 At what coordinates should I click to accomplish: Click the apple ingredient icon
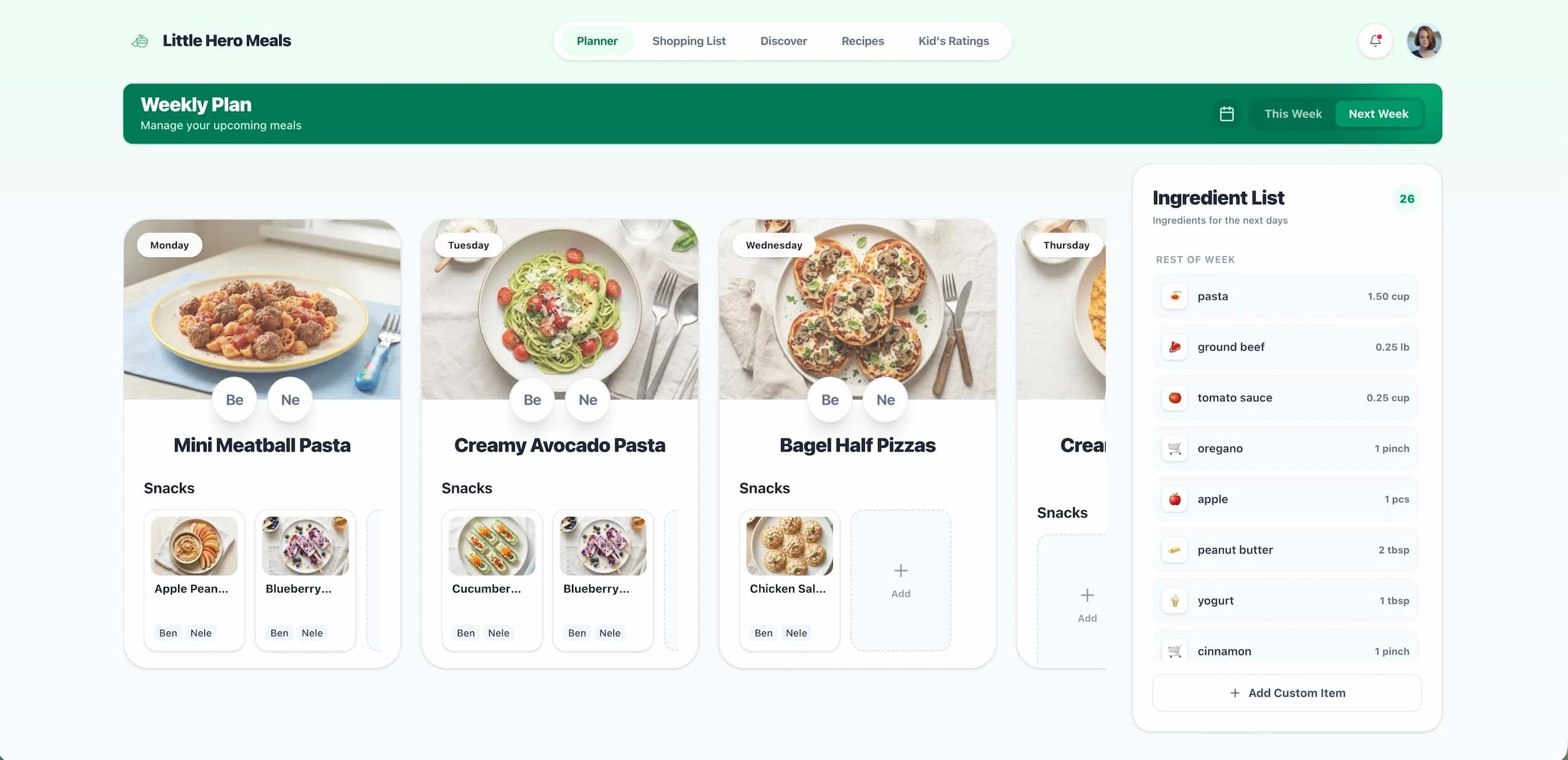coord(1175,499)
